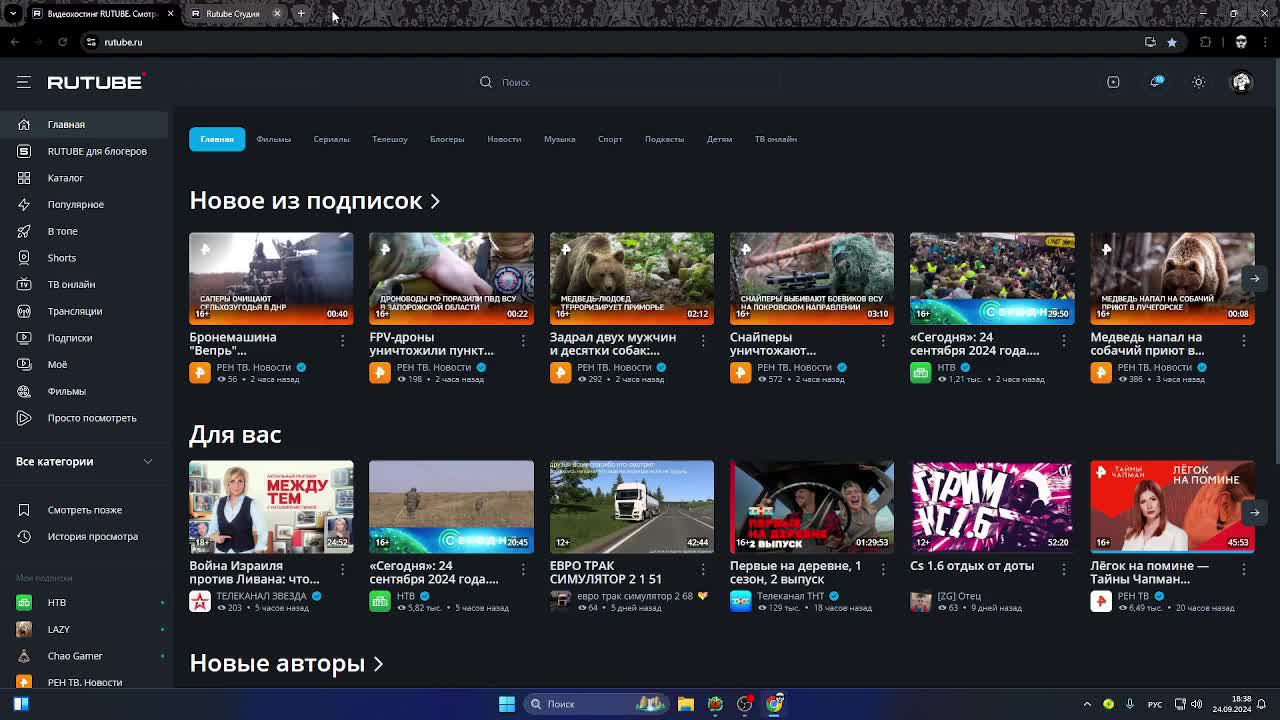Image resolution: width=1280 pixels, height=720 pixels.
Task: Open the user profile avatar menu
Action: [x=1241, y=82]
